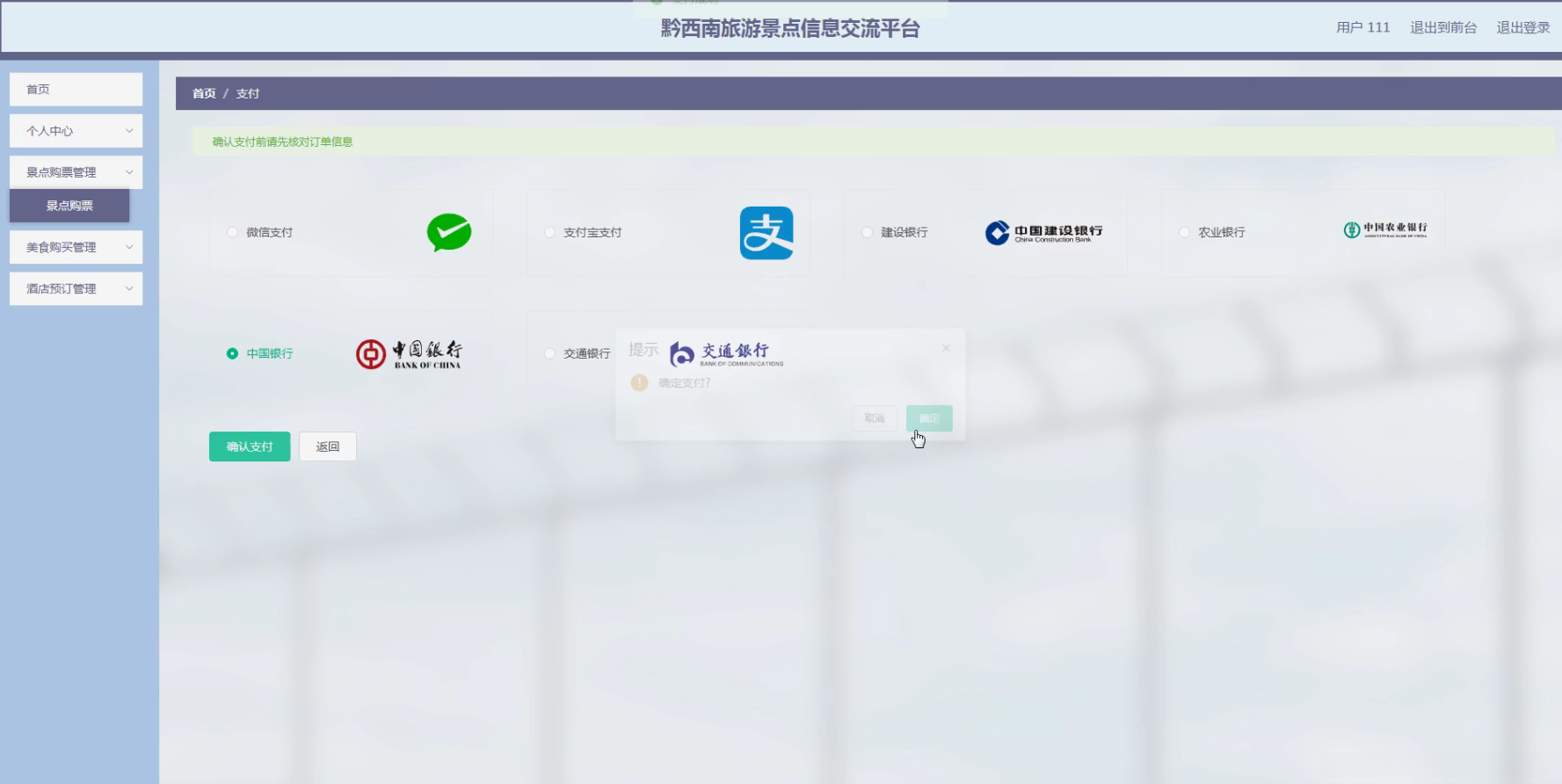The height and width of the screenshot is (784, 1562).
Task: Click the 交通银行 label text
Action: coord(587,353)
